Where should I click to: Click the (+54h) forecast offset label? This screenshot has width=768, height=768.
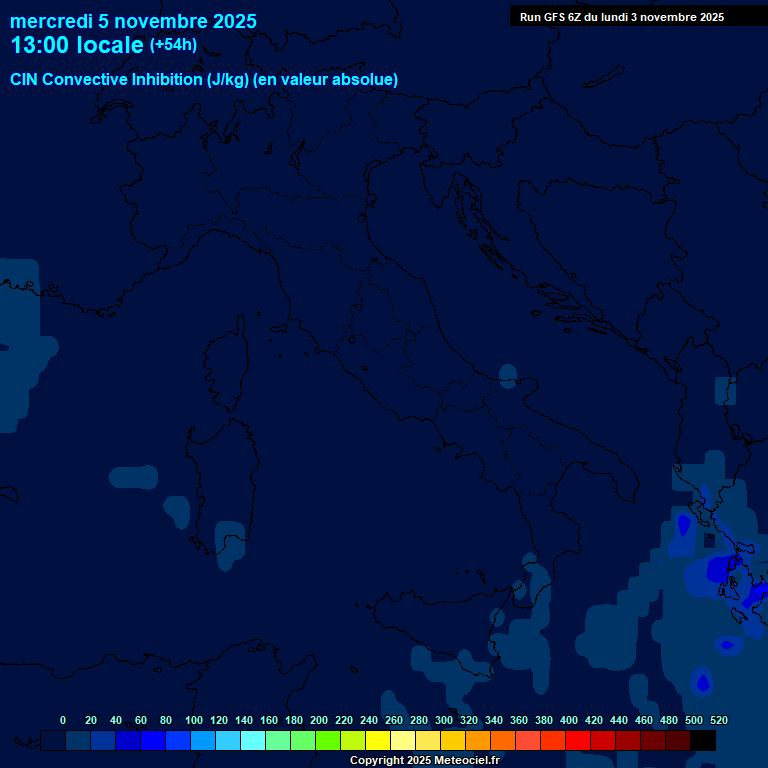point(173,45)
